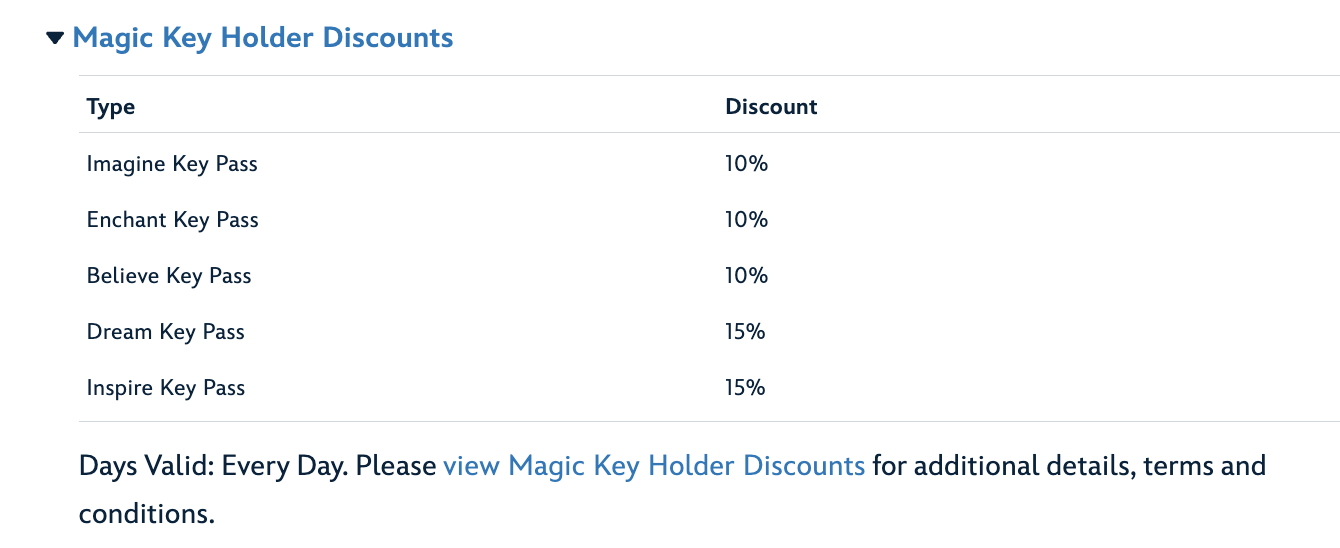
Task: Collapse the Magic Key Holder Discounts triangle
Action: (55, 39)
